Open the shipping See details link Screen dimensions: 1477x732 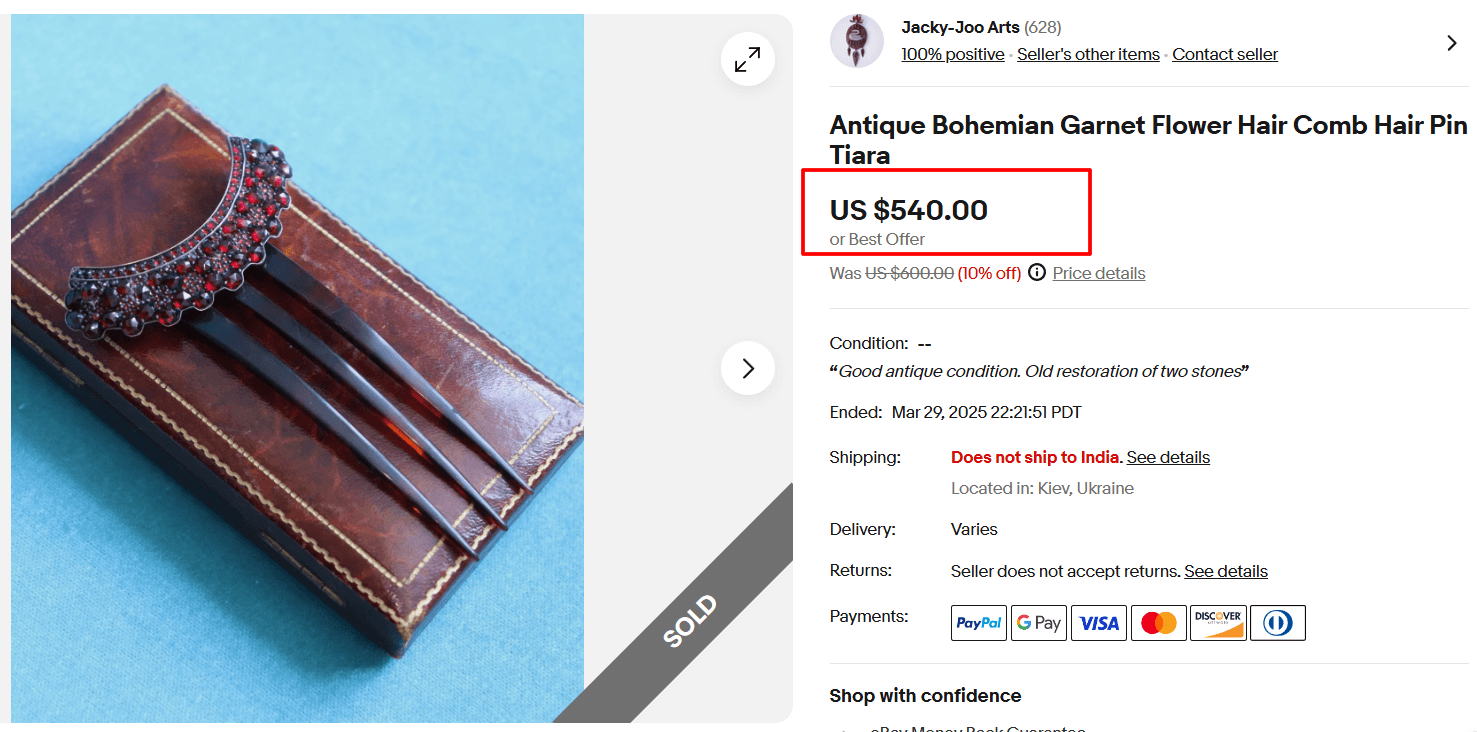coord(1168,457)
